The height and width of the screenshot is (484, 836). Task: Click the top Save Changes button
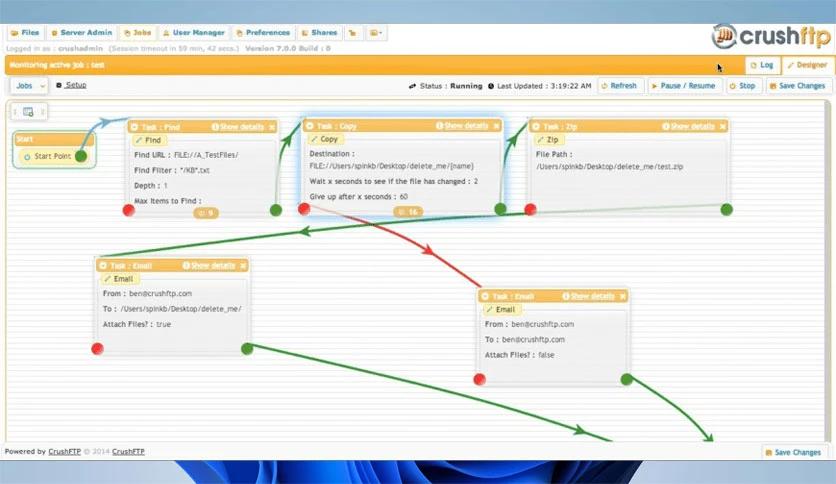(797, 86)
